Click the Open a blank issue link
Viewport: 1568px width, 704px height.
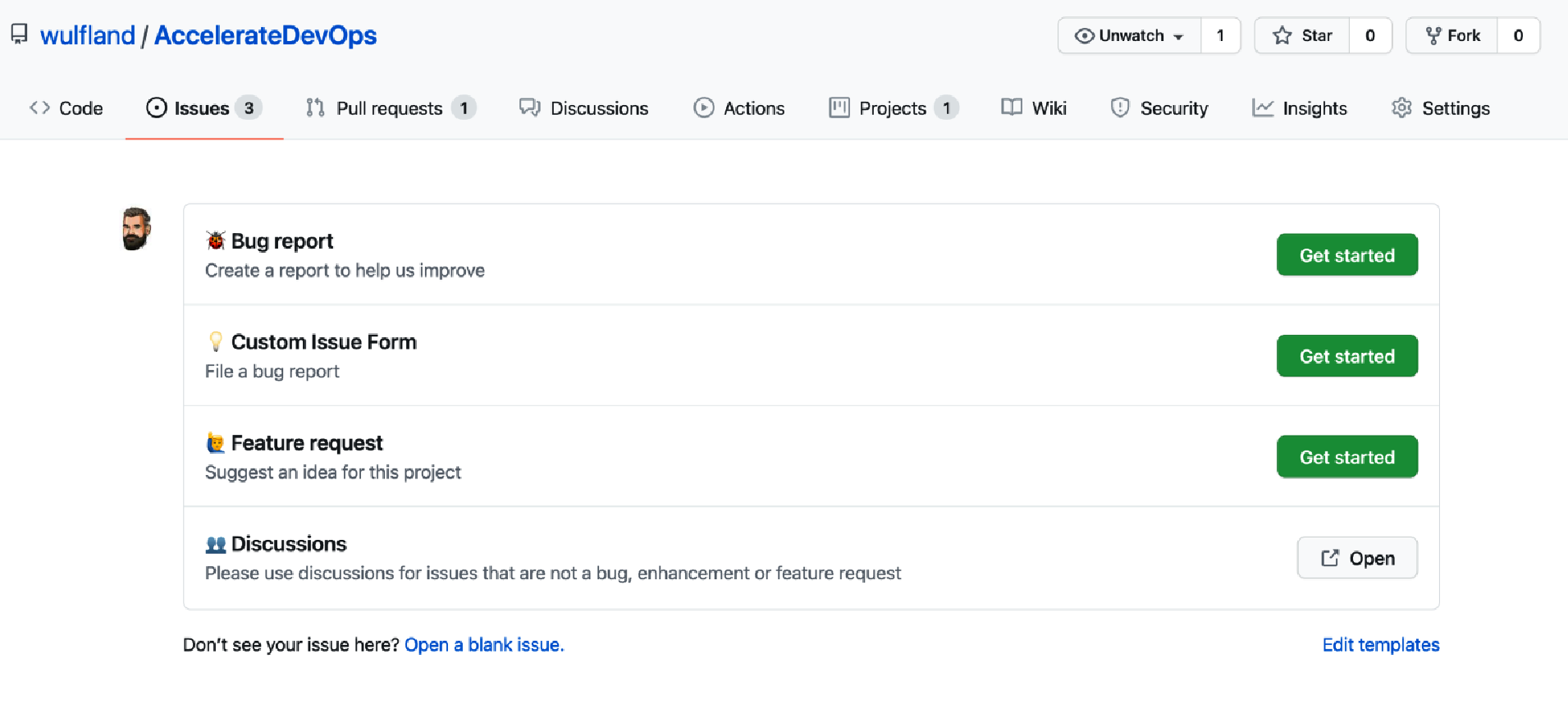484,645
